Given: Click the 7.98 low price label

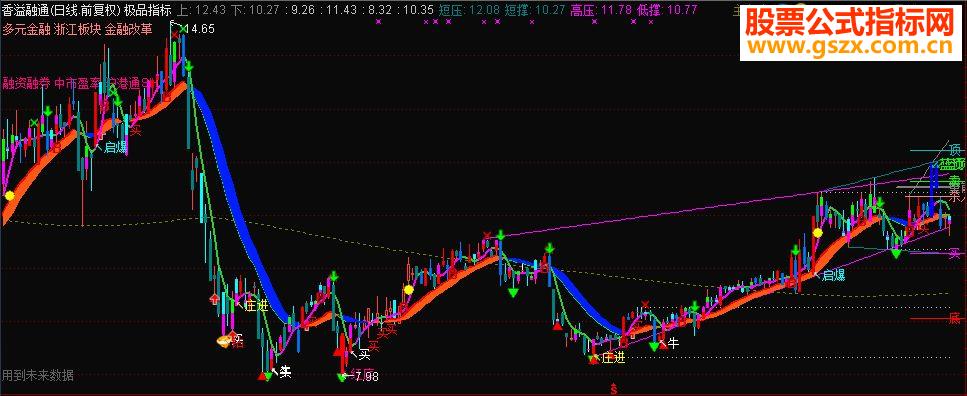Looking at the screenshot, I should 366,376.
